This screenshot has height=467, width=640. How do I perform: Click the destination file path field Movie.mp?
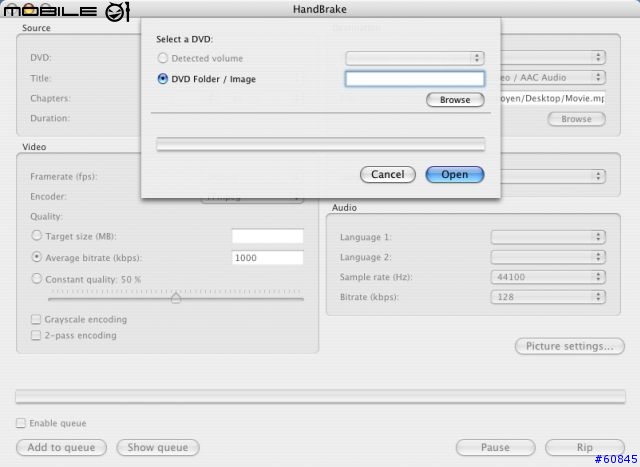point(553,98)
